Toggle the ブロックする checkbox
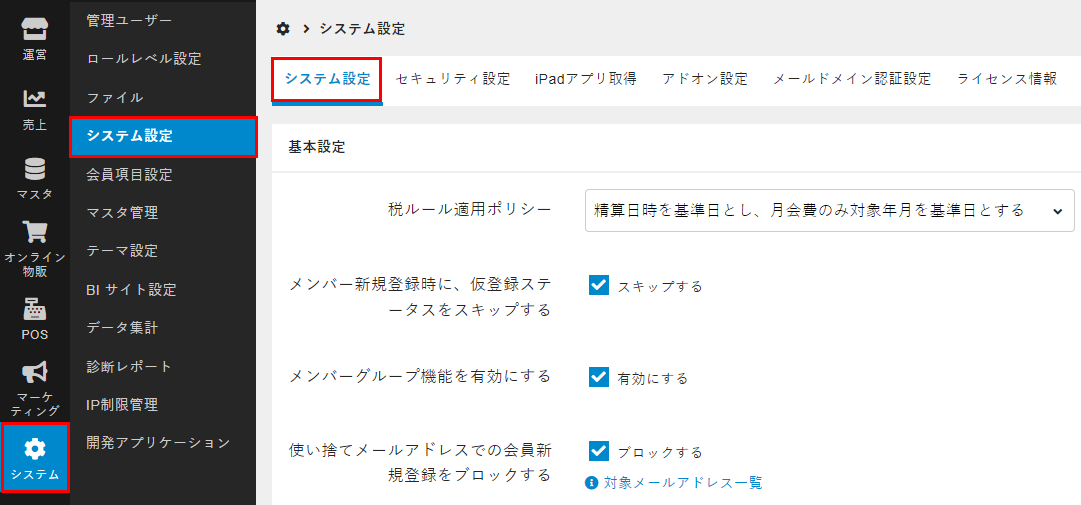This screenshot has height=505, width=1081. tap(598, 451)
